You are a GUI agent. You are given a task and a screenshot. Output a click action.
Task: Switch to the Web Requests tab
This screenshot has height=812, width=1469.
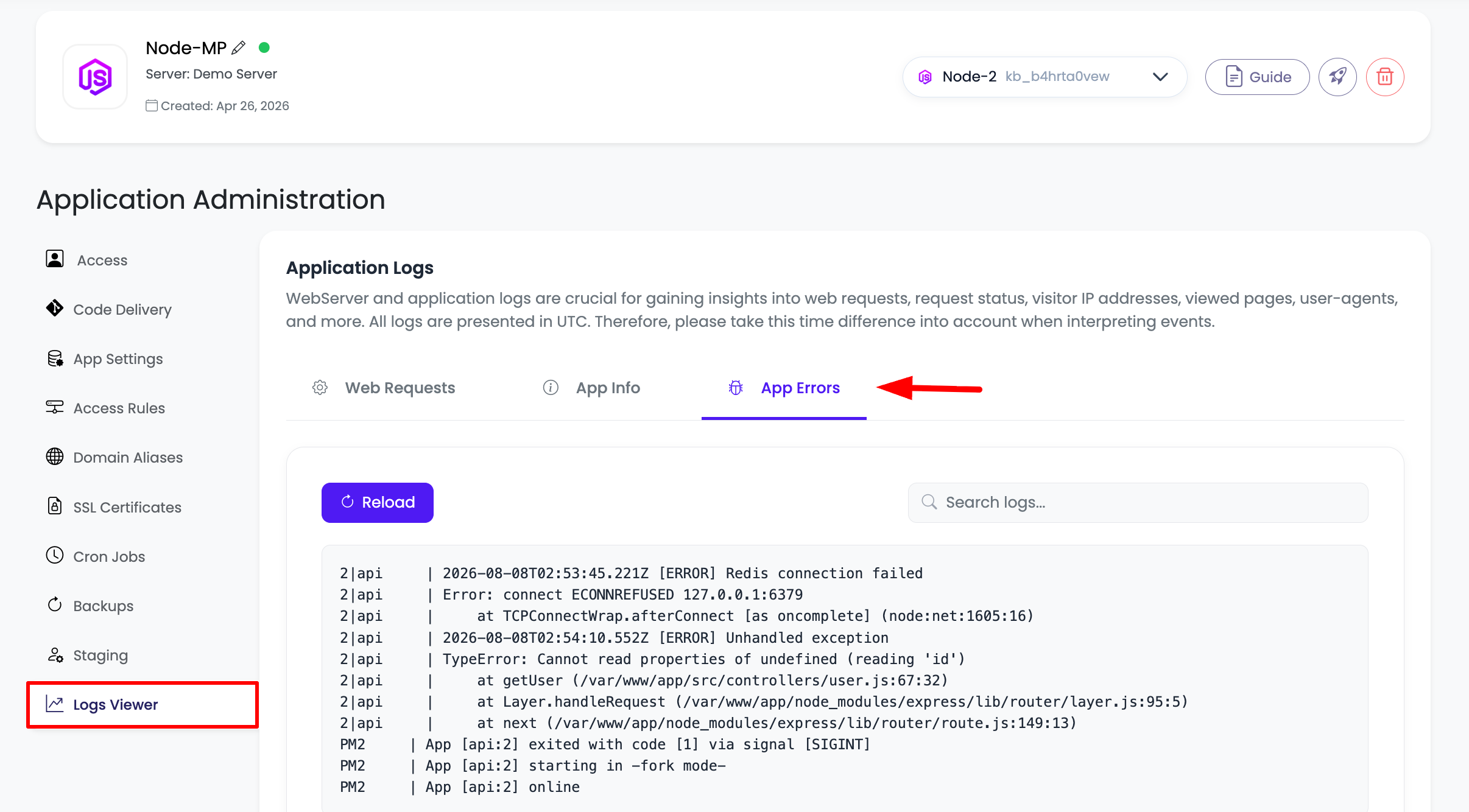tap(384, 388)
